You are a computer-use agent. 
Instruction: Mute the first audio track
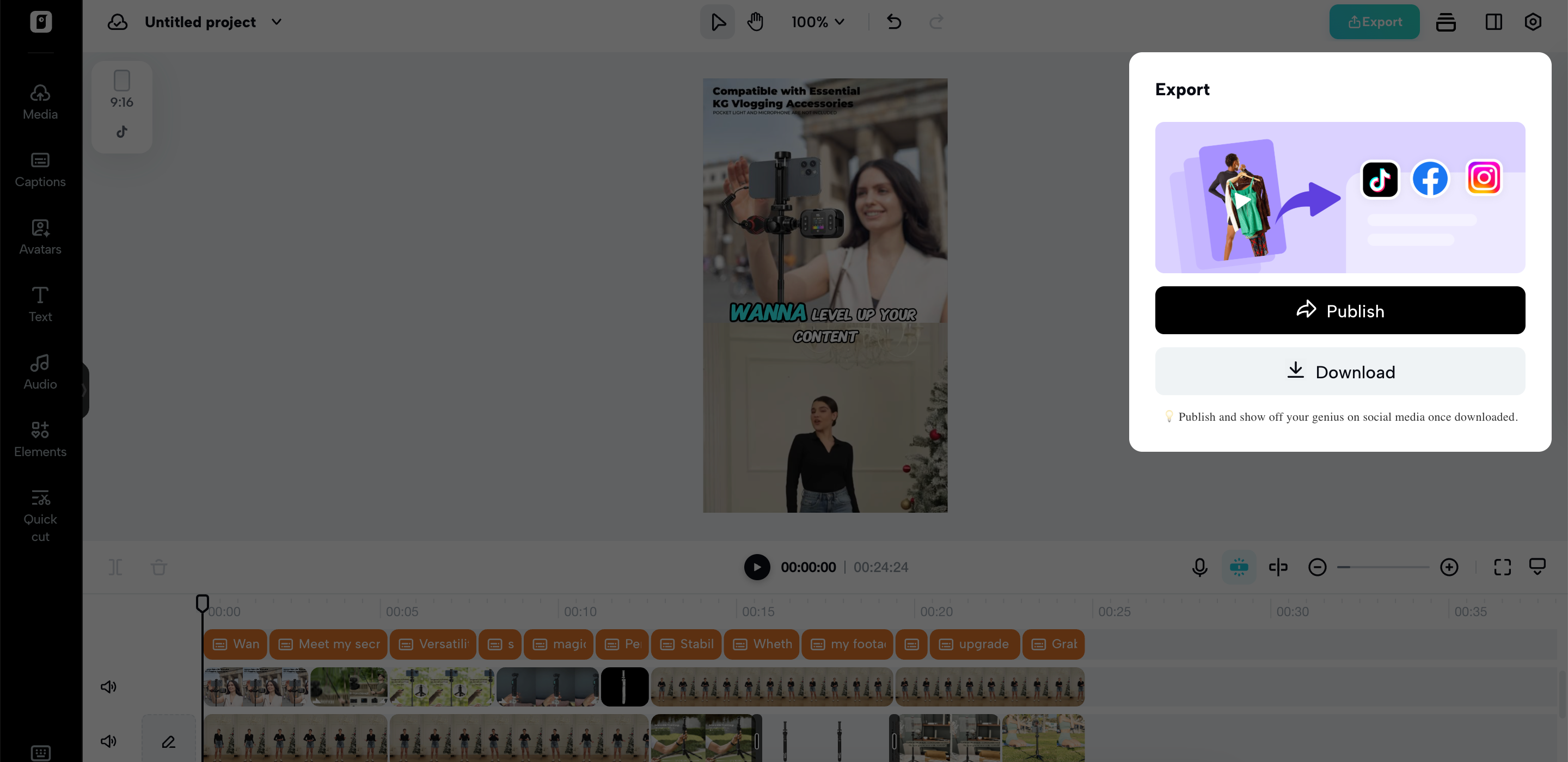(108, 686)
